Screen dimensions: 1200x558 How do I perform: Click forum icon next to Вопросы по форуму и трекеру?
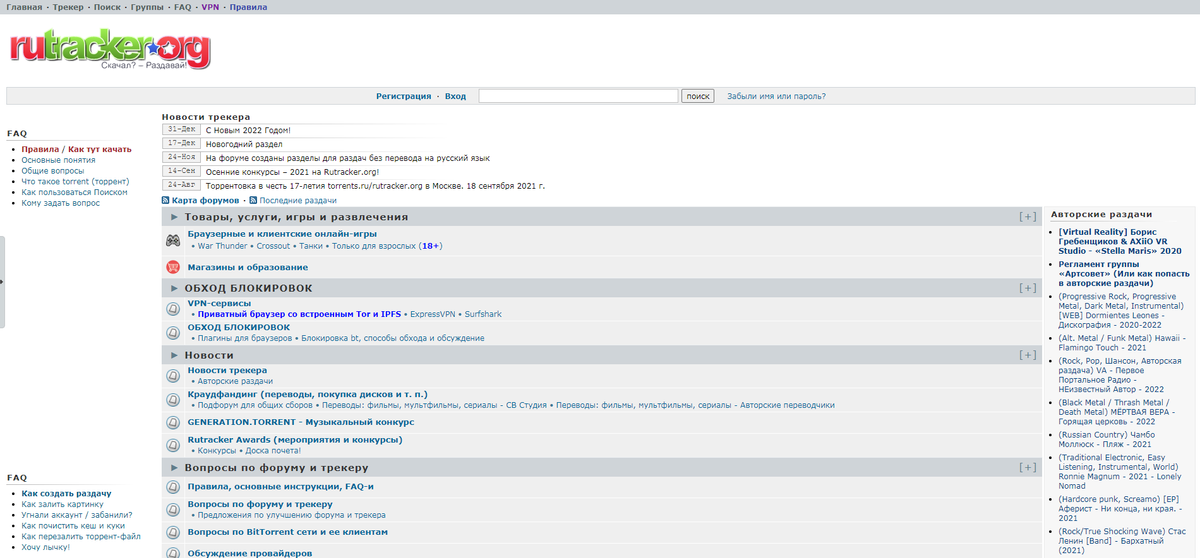click(x=173, y=509)
